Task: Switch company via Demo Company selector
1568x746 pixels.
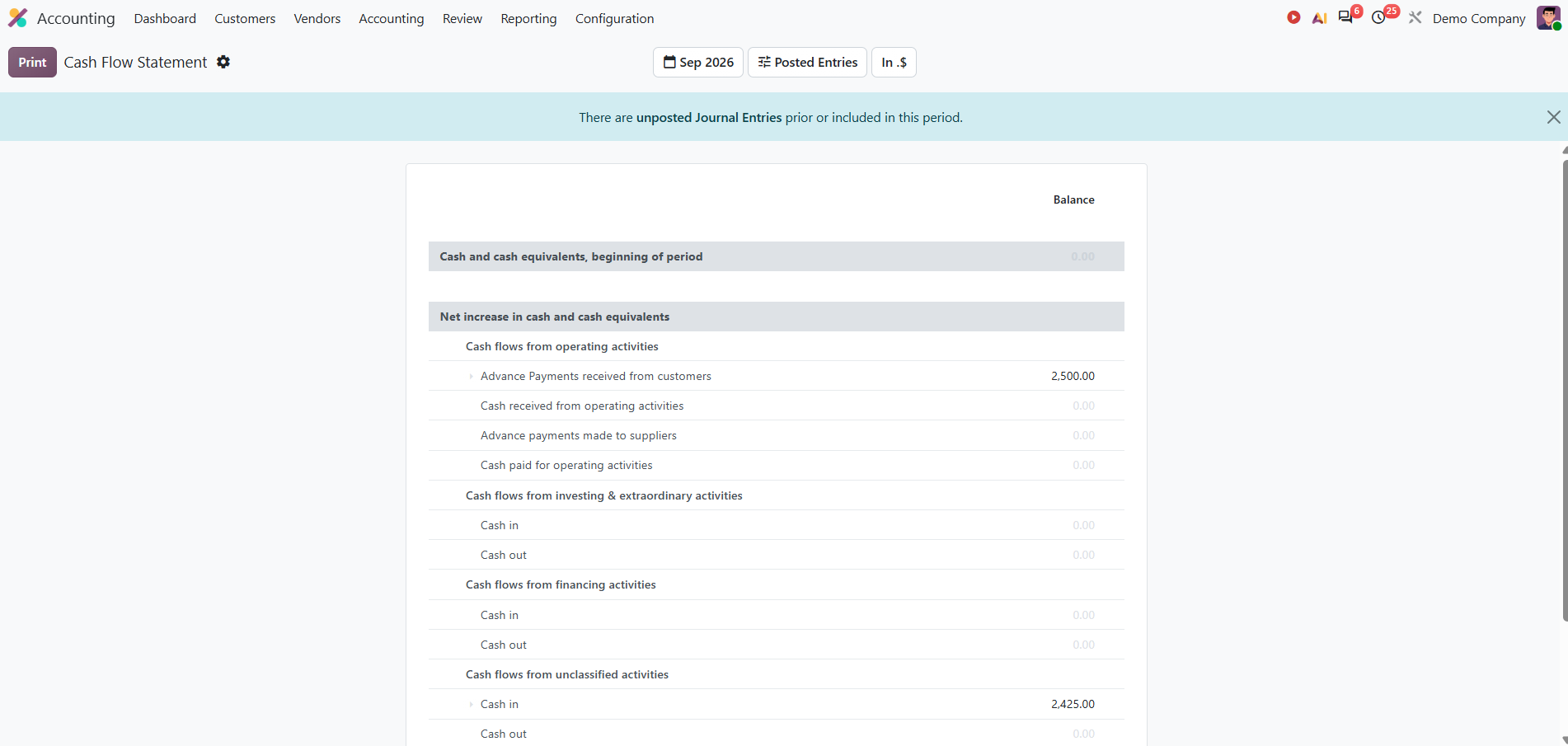Action: (x=1479, y=18)
